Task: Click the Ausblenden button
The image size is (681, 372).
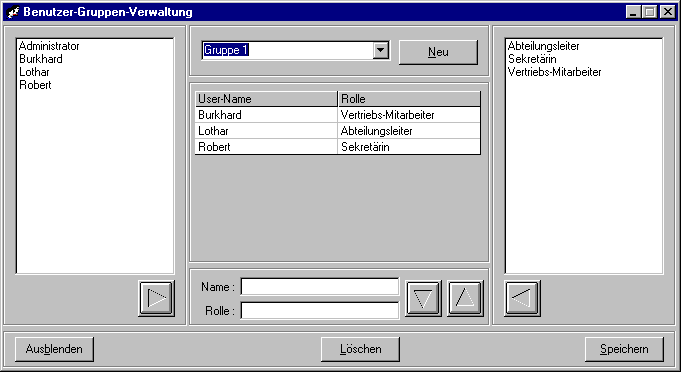Action: pos(54,349)
